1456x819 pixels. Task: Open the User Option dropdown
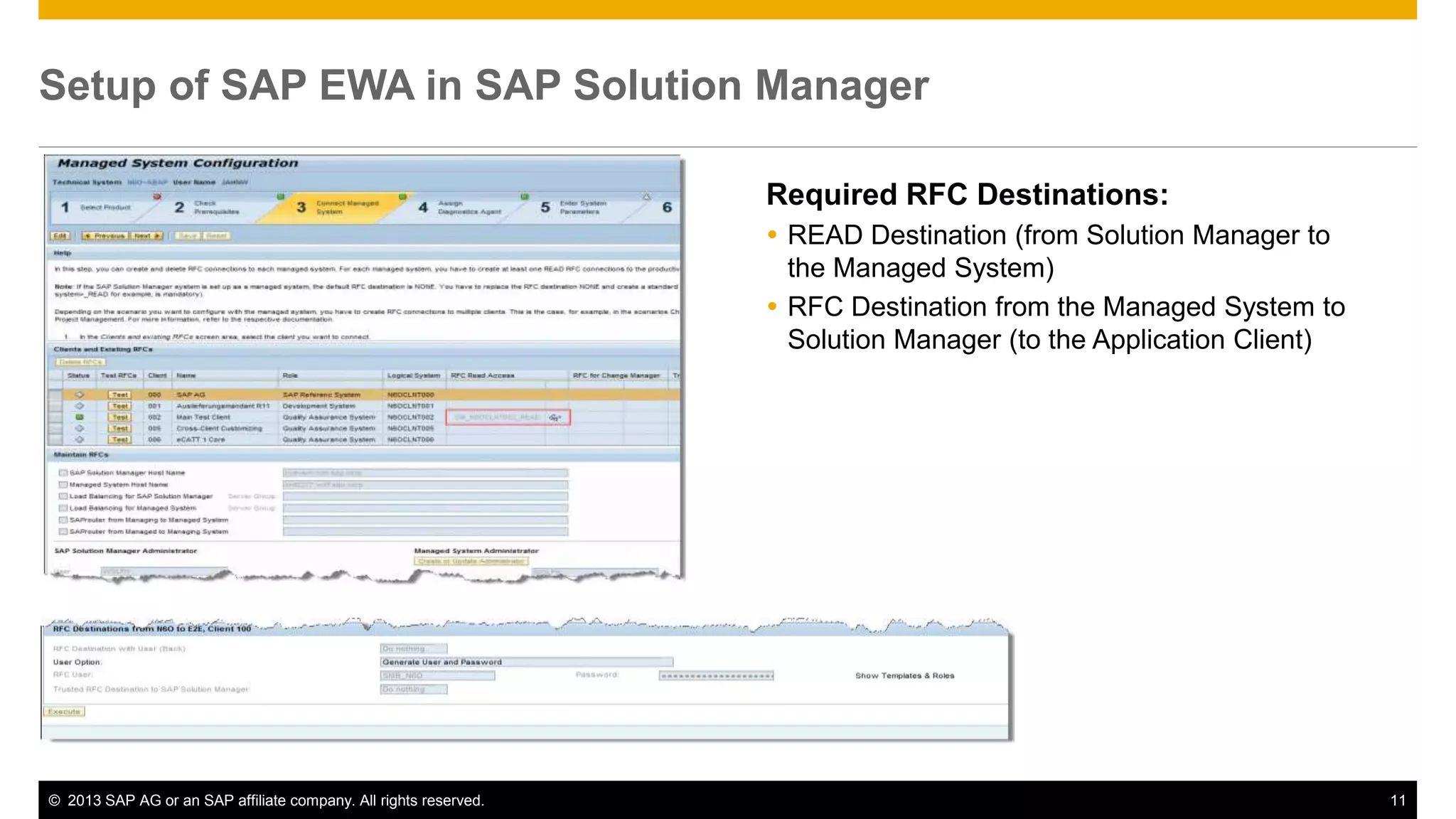[526, 662]
